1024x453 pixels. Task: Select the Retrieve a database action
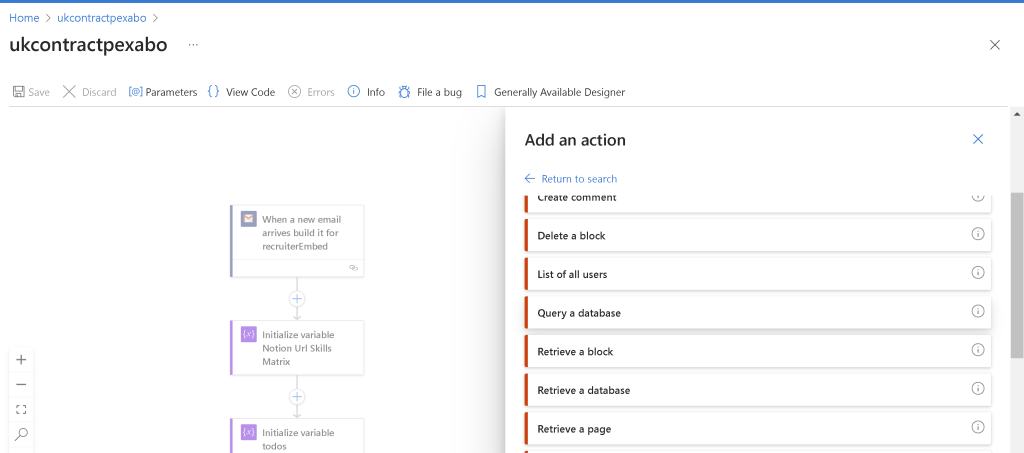(758, 390)
